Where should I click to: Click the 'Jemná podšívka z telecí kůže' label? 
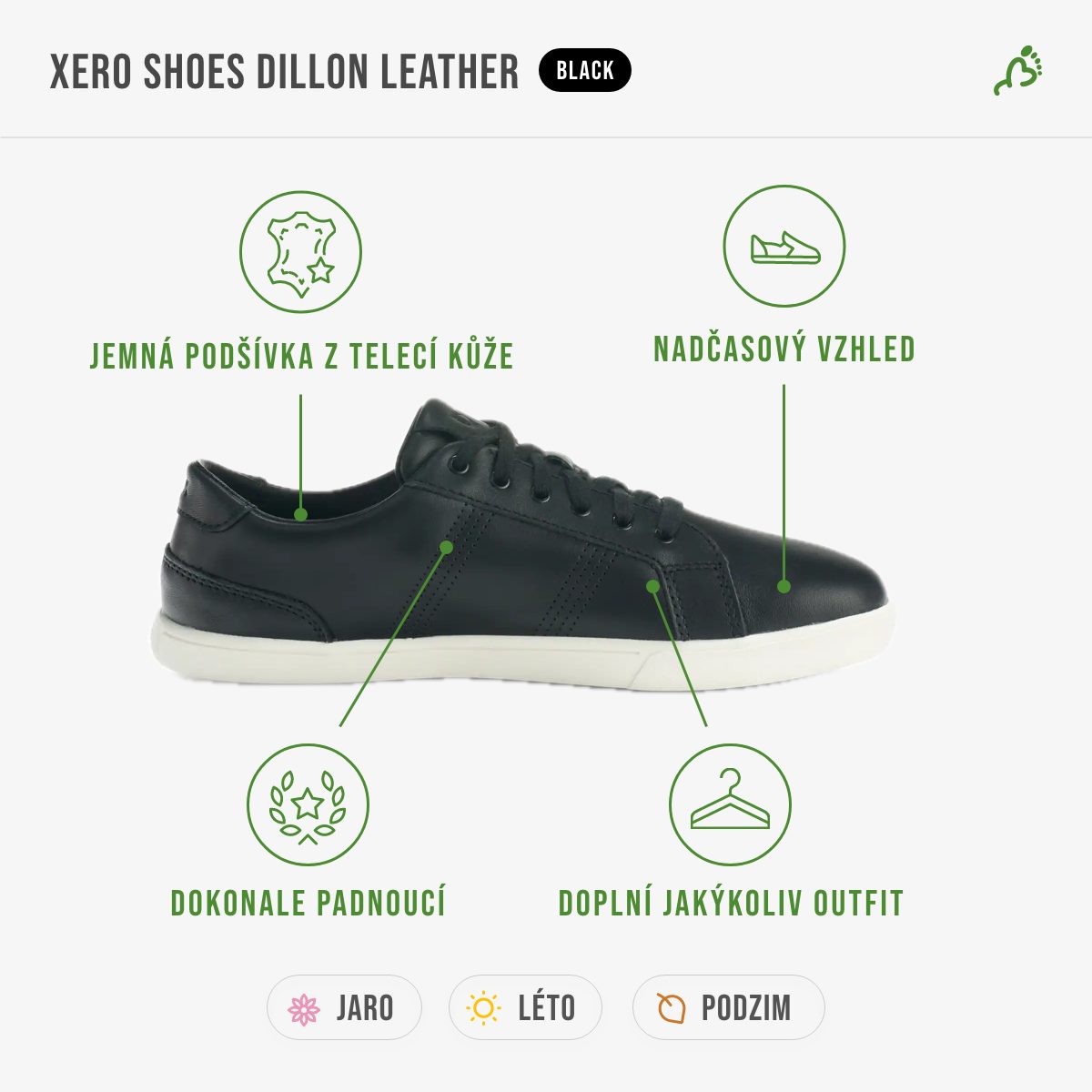click(302, 356)
